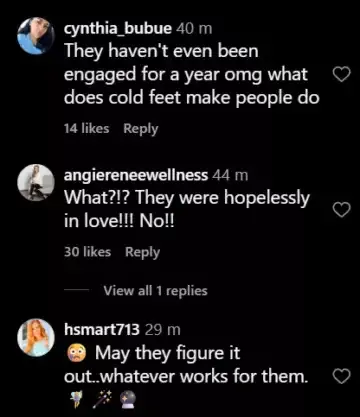The width and height of the screenshot is (360, 417).
Task: Reply to angiereneewellness's comment
Action: click(142, 252)
